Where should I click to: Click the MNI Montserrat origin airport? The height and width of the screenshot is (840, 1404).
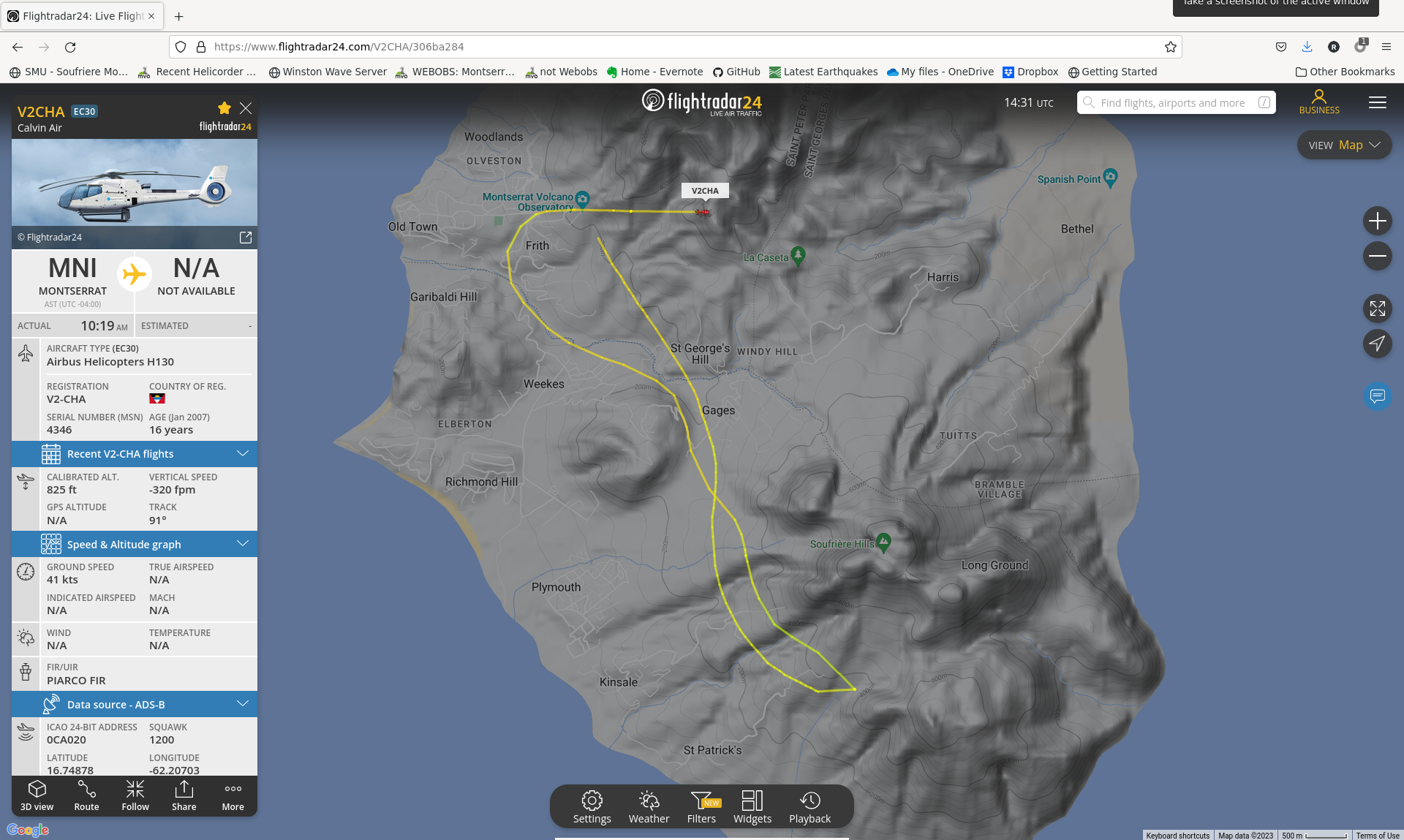point(72,281)
